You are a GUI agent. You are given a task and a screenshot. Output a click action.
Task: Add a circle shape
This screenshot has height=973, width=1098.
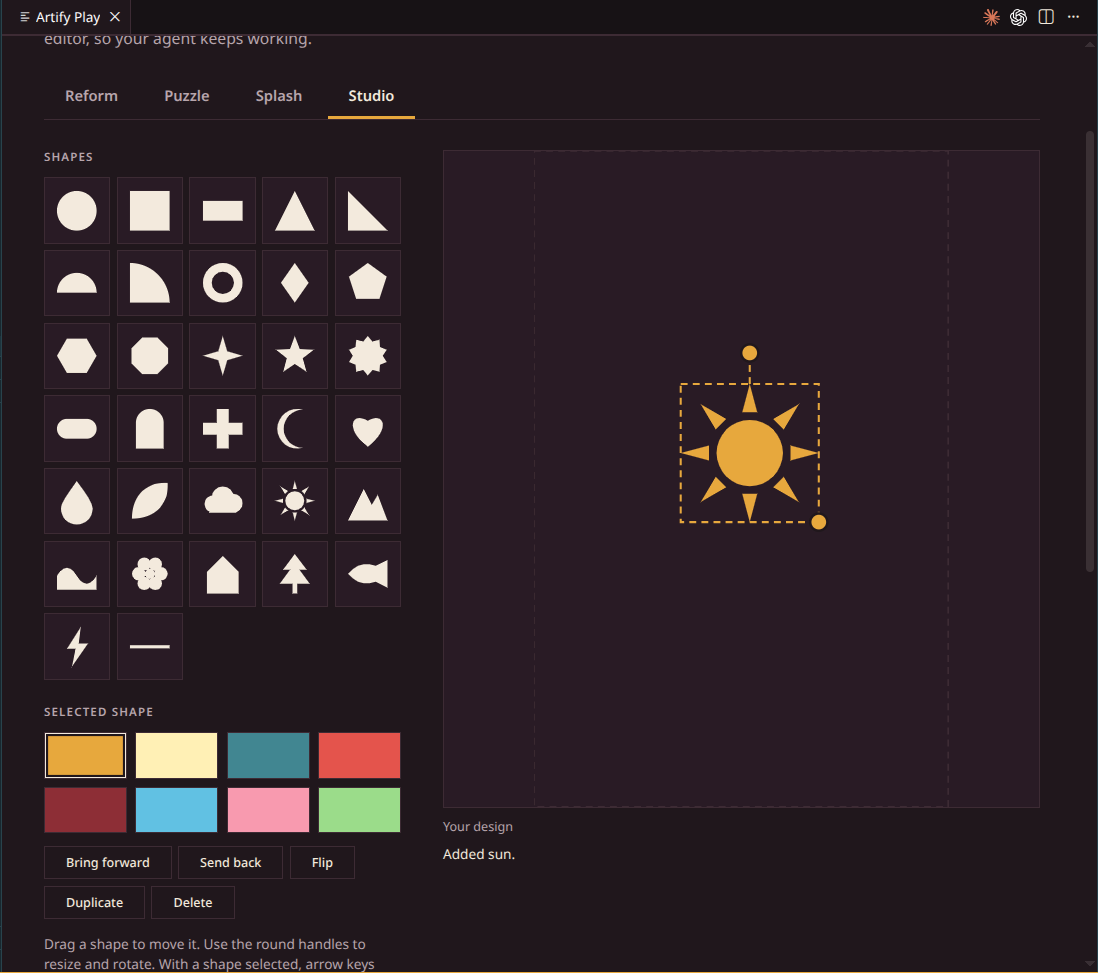(x=76, y=210)
